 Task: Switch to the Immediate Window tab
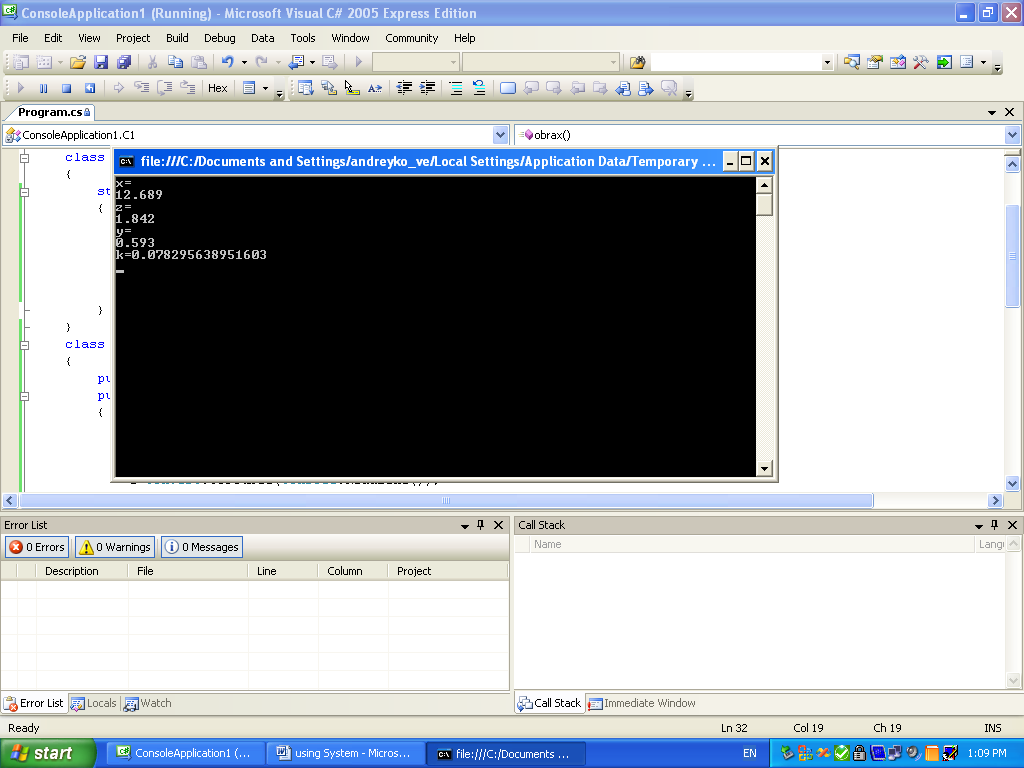(x=642, y=703)
